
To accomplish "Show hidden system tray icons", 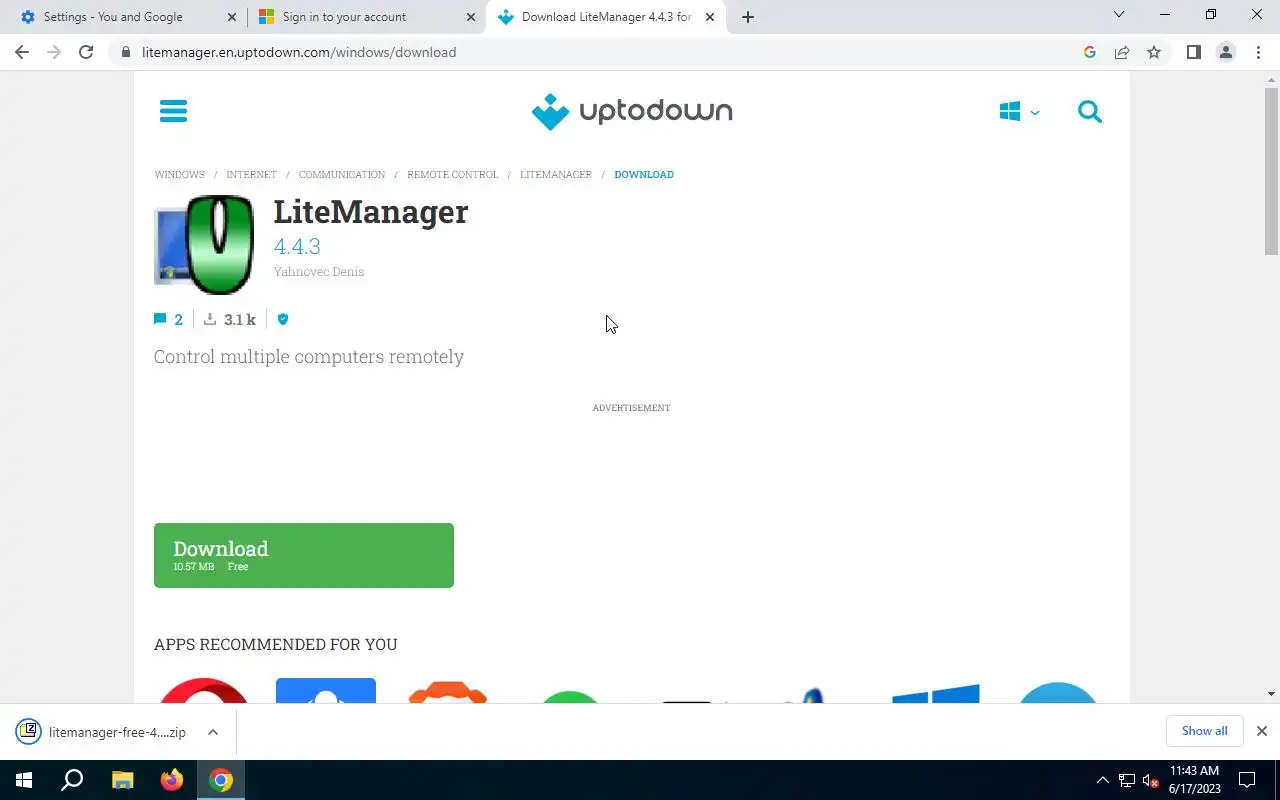I will (1103, 780).
